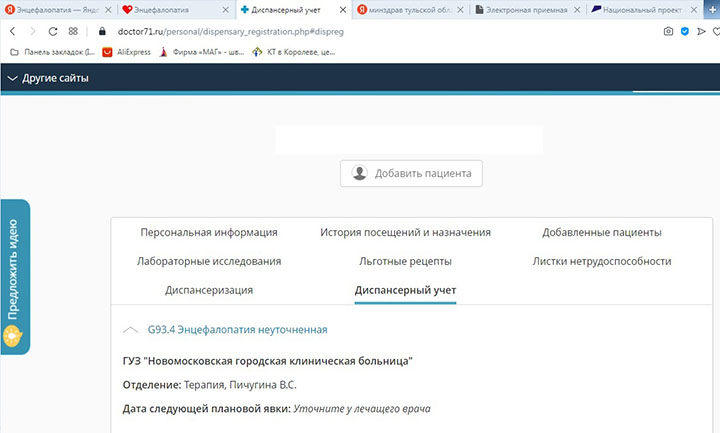Reload the page with the refresh icon
Viewport: 720px width, 433px height.
click(x=51, y=31)
